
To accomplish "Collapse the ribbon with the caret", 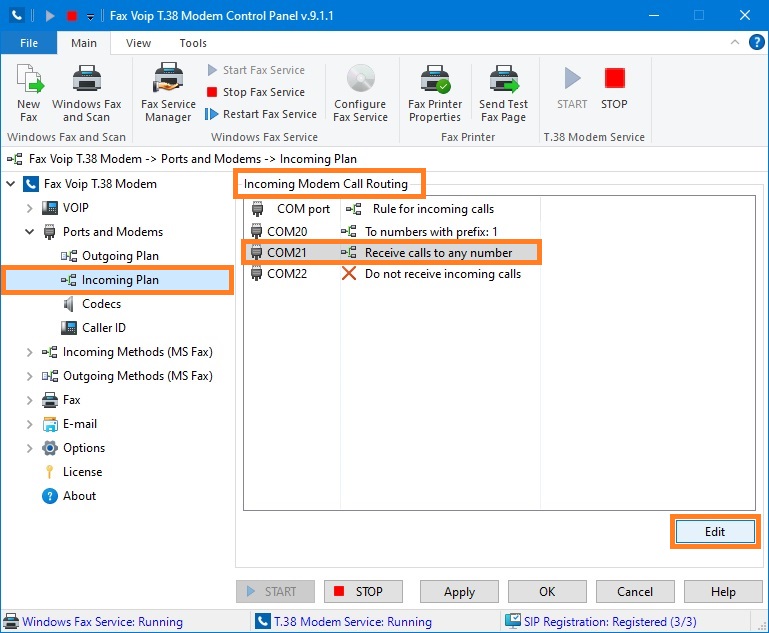I will click(x=735, y=42).
